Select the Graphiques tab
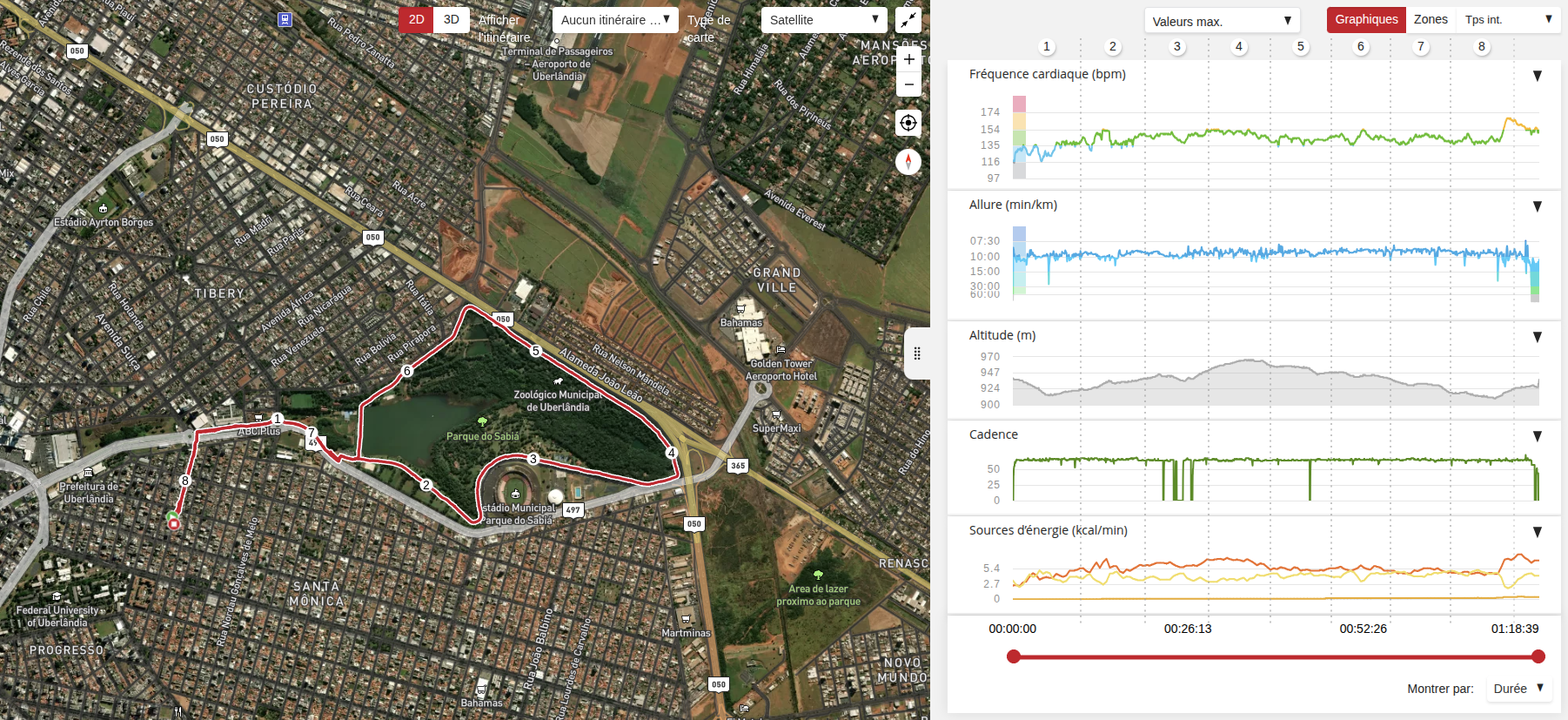The image size is (1568, 720). [x=1366, y=20]
